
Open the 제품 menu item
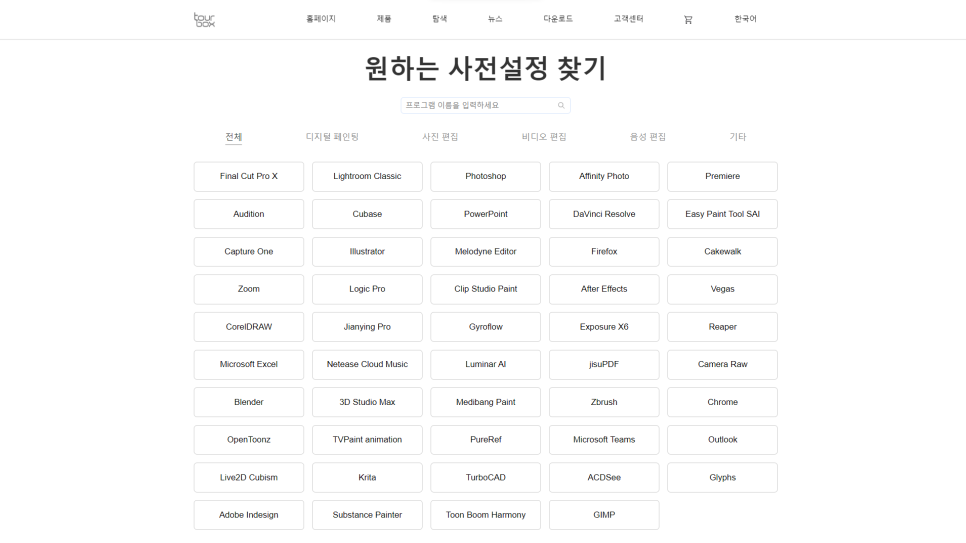click(x=384, y=19)
